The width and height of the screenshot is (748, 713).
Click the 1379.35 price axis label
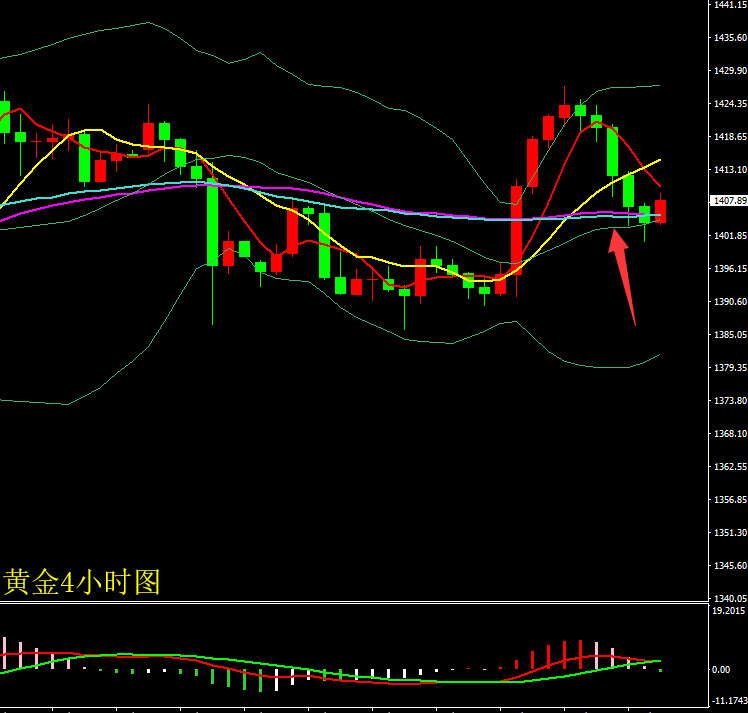(730, 368)
